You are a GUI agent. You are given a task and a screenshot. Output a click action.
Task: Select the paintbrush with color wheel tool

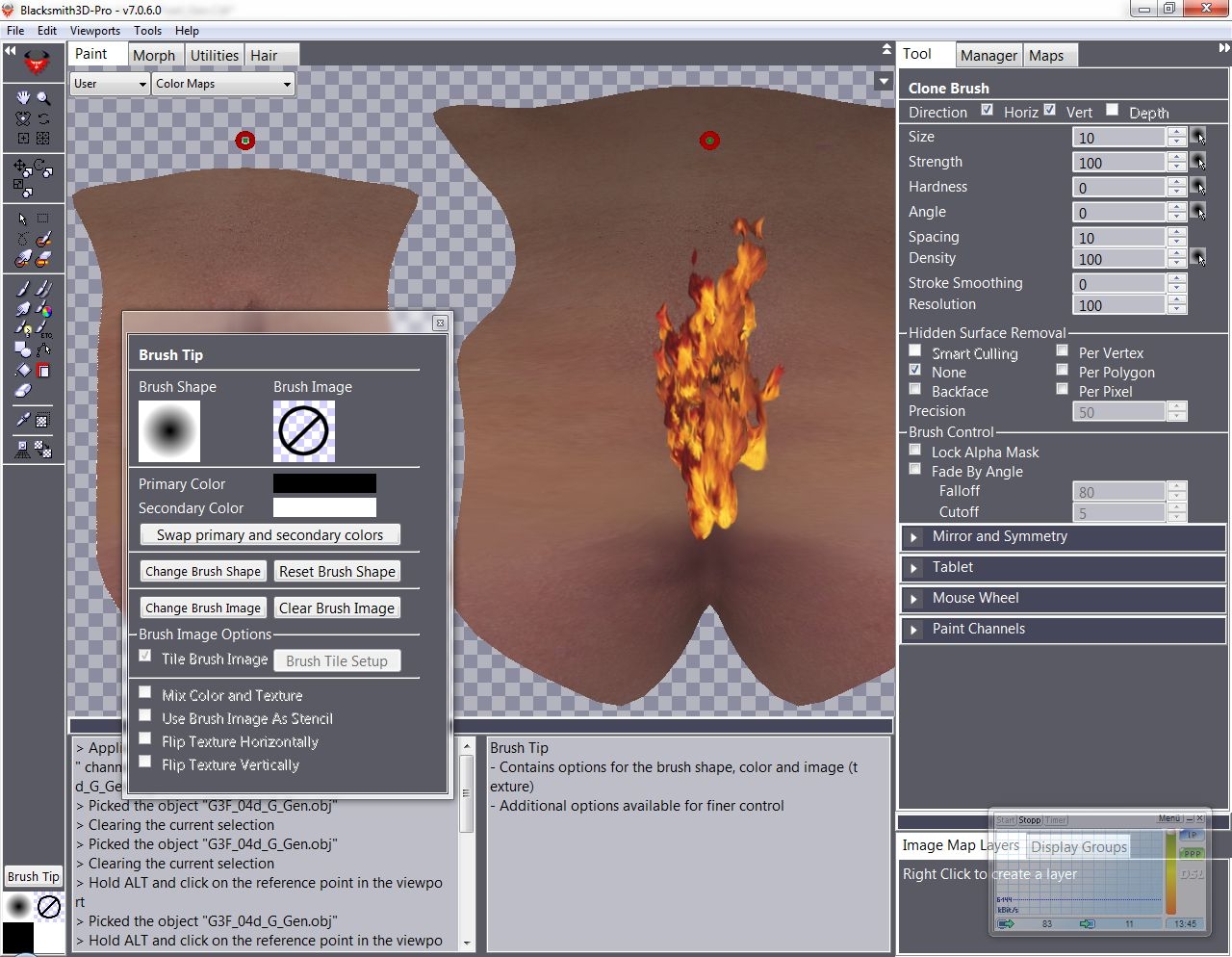pos(43,309)
